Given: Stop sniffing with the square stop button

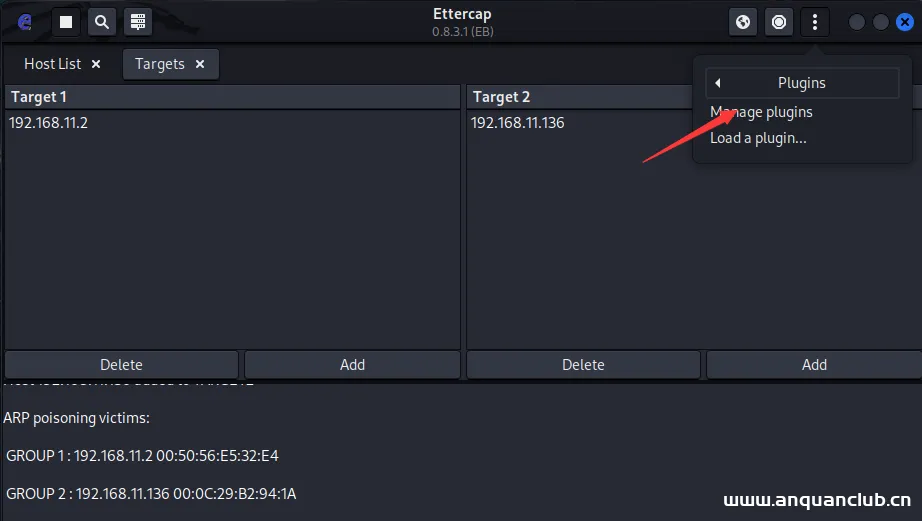Looking at the screenshot, I should 66,22.
